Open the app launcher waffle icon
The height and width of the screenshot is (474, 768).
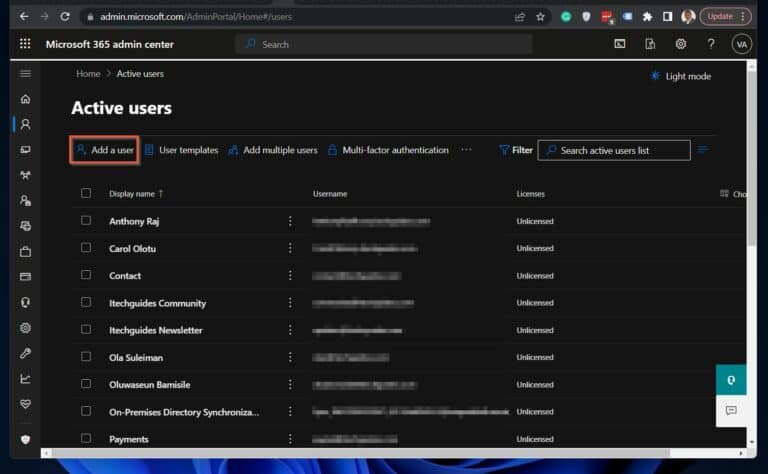(25, 44)
